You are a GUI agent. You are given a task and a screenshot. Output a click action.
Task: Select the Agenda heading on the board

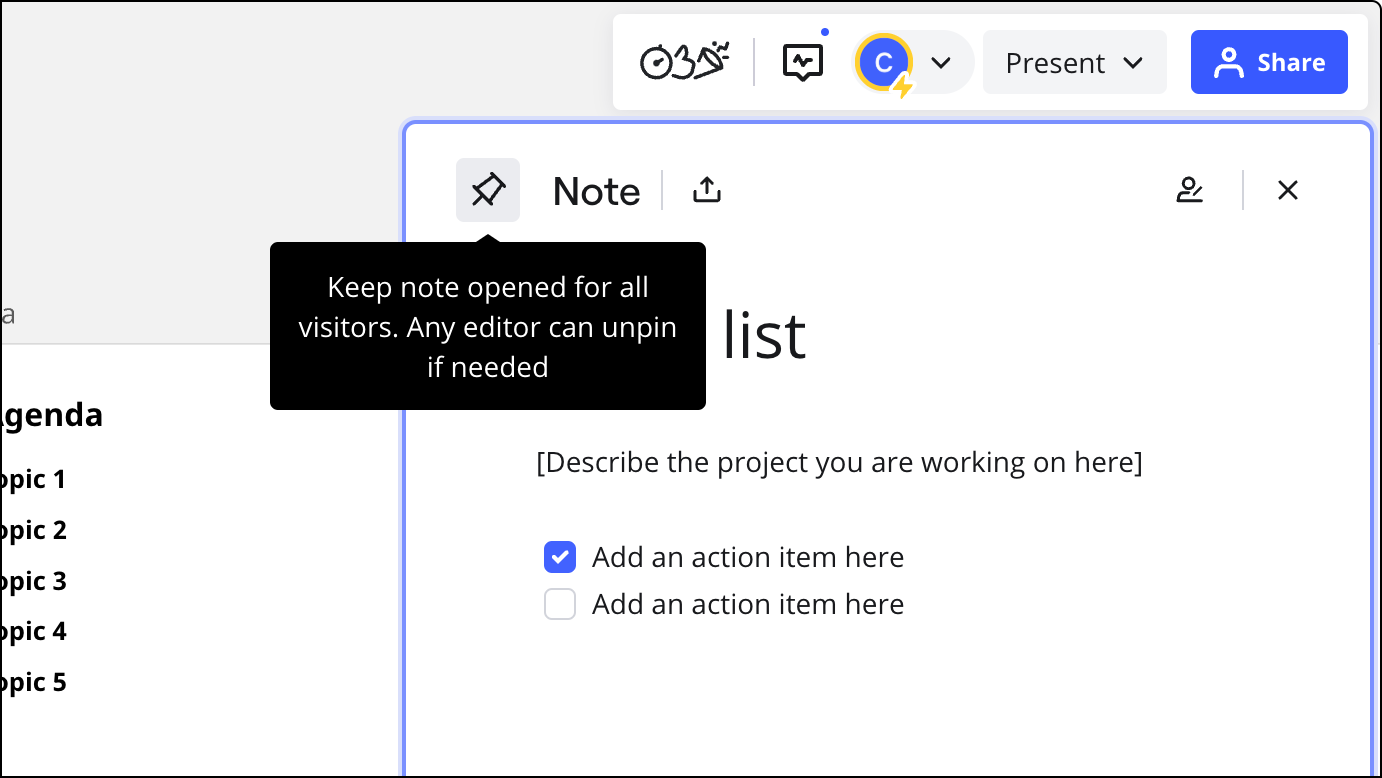(x=50, y=415)
